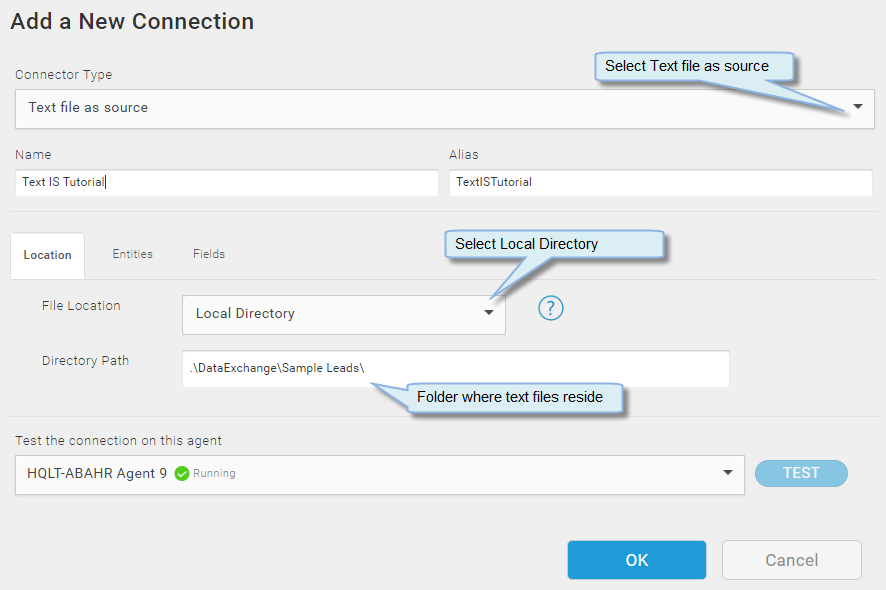The height and width of the screenshot is (590, 886).
Task: Click the TEST button
Action: 801,473
